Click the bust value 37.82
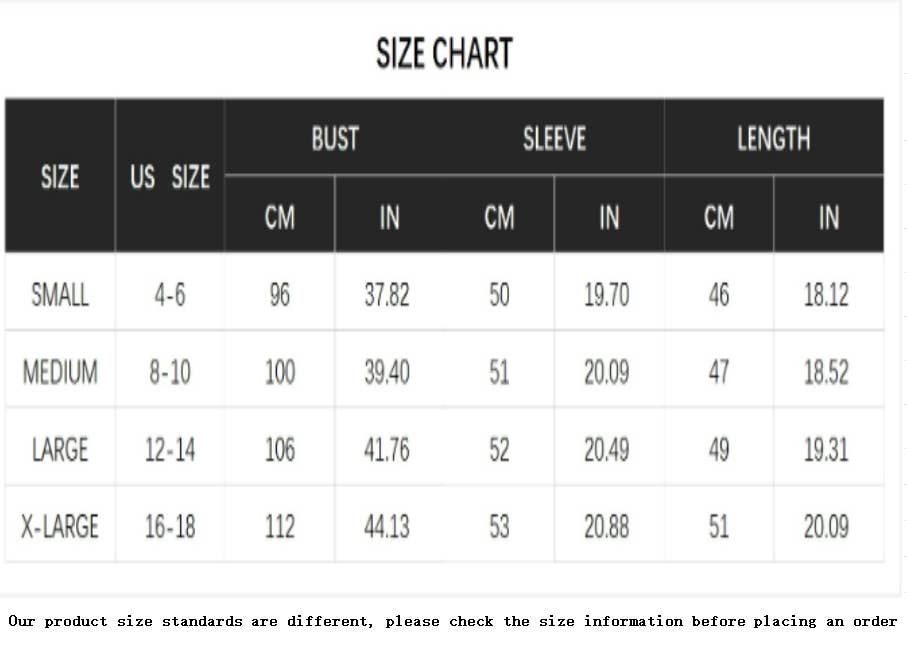Viewport: 907px width, 647px height. pos(387,295)
